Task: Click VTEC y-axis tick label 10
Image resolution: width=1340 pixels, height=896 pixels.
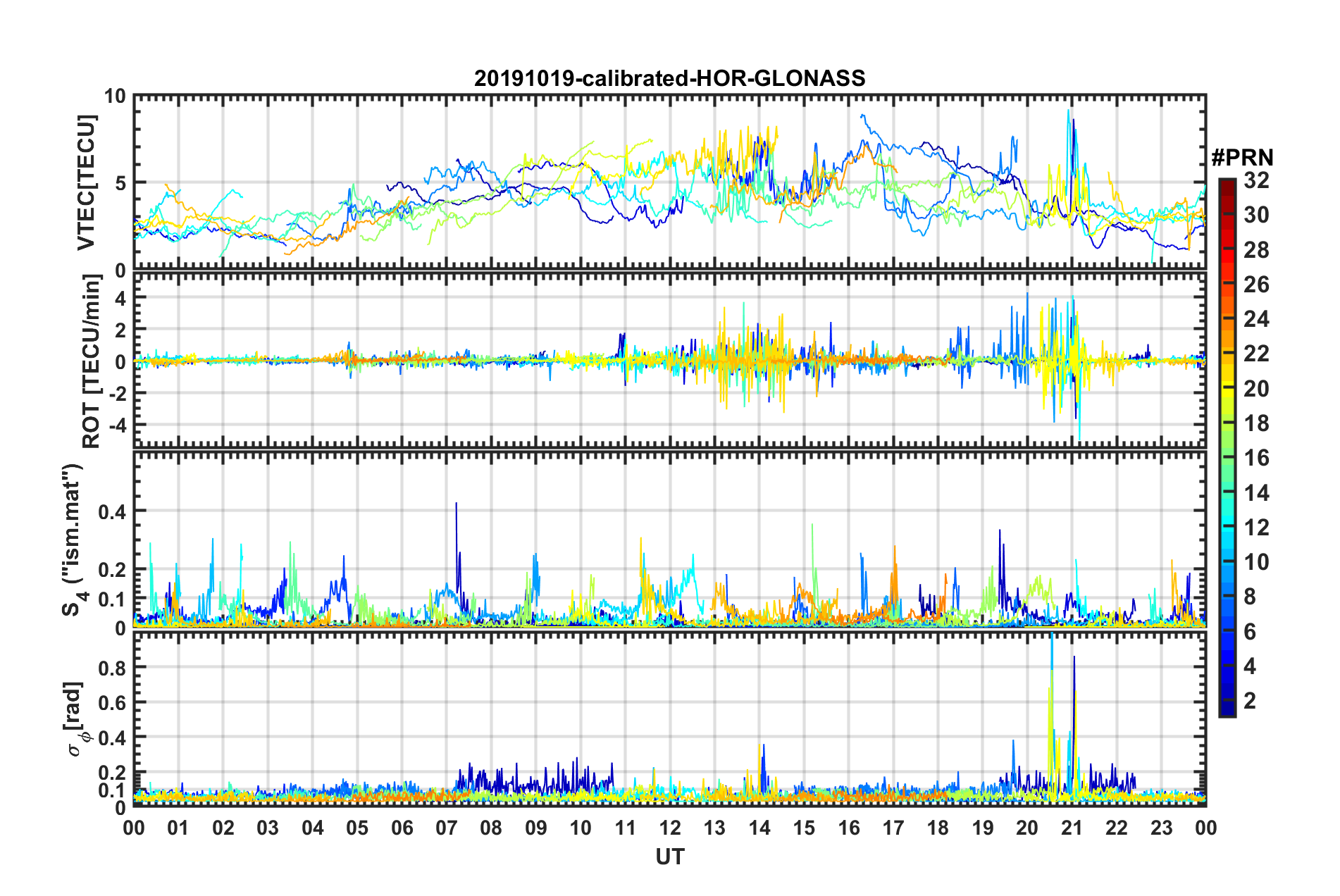Action: [x=114, y=97]
